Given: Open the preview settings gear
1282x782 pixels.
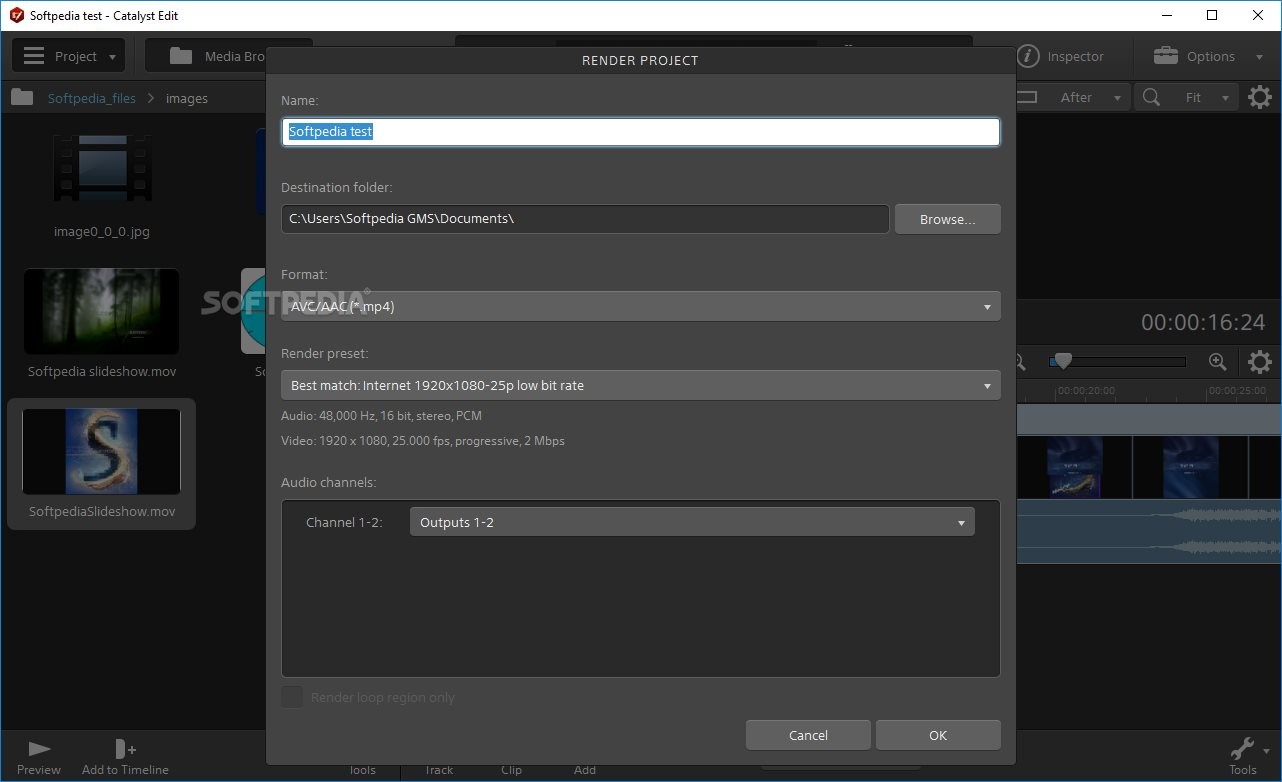Looking at the screenshot, I should coord(1260,97).
